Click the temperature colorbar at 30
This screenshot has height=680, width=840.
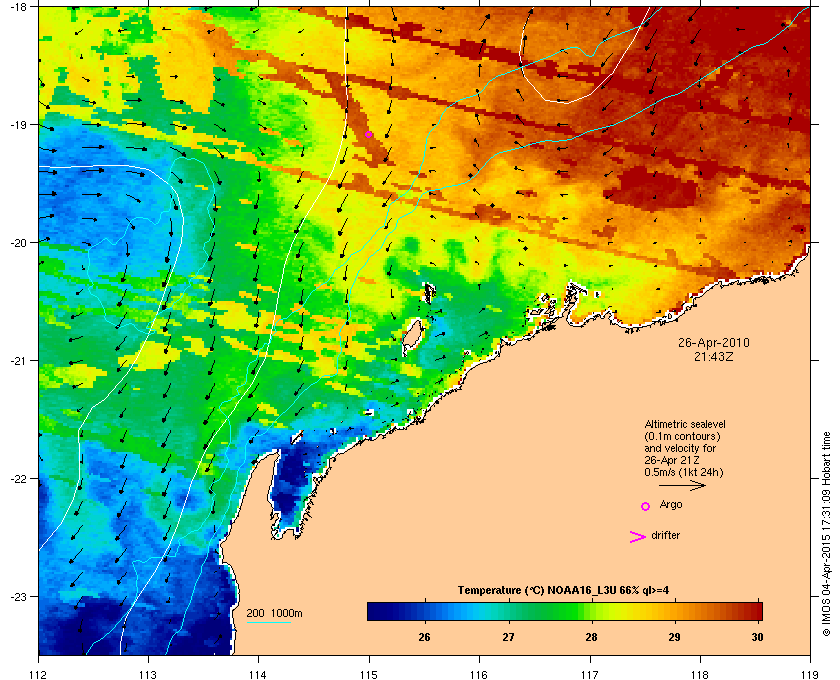click(x=758, y=611)
